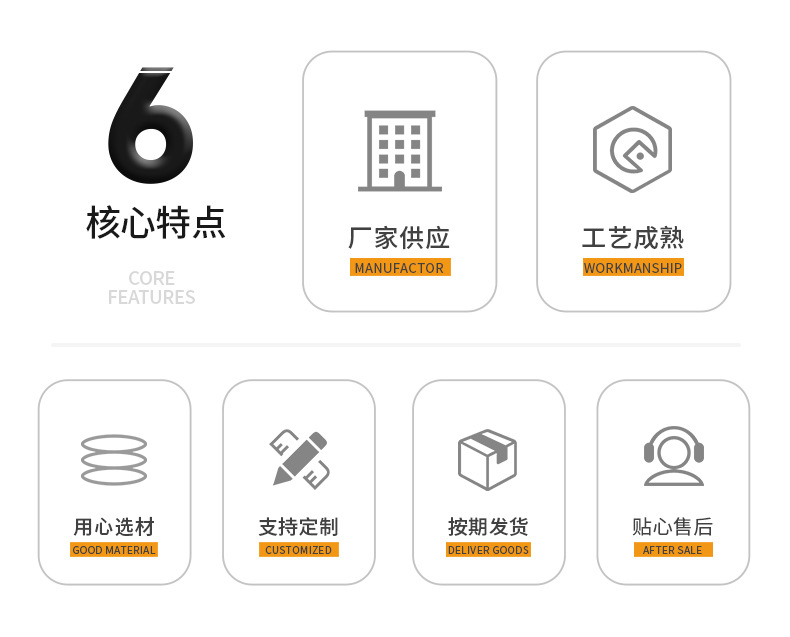Click the 厂家供应 heading text
The image size is (790, 637).
click(x=399, y=238)
